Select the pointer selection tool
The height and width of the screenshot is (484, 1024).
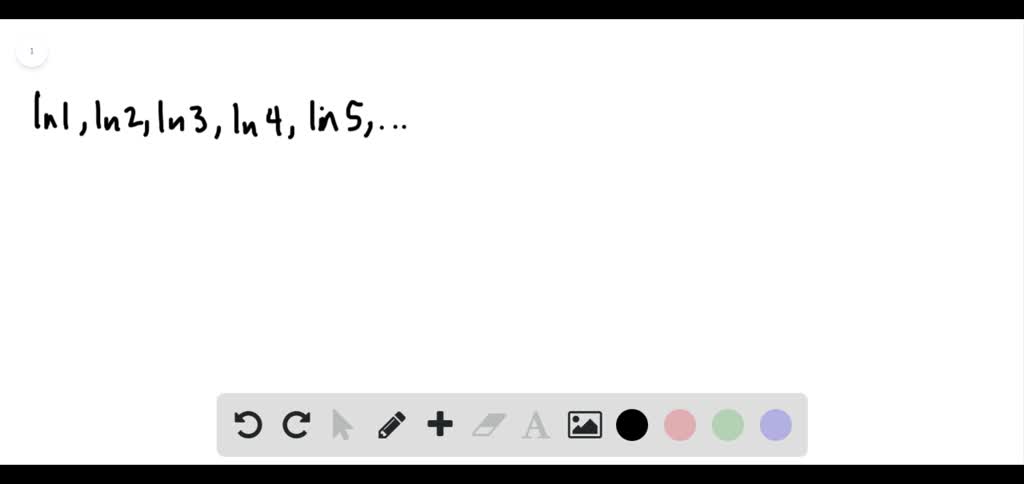342,425
